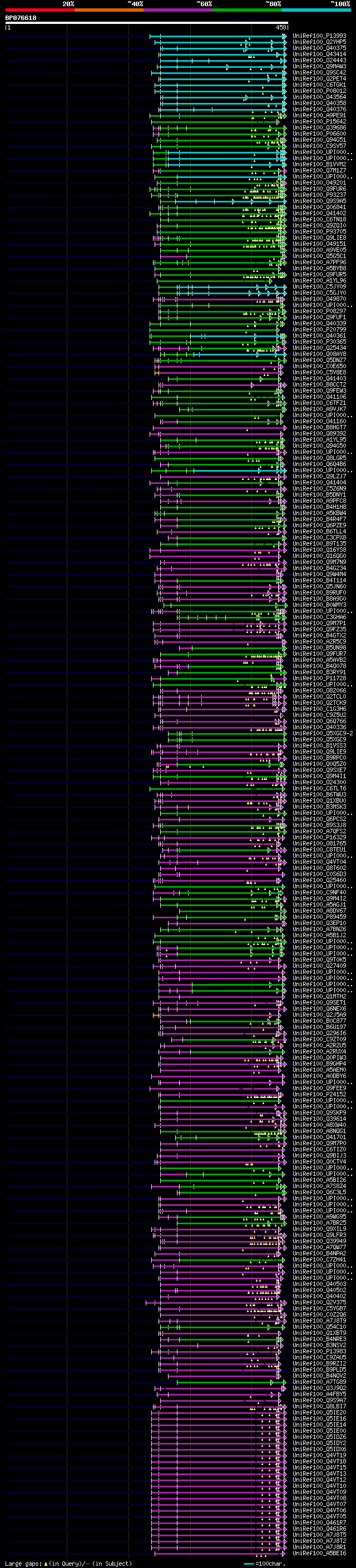Select the UniRef100_B1VSS3 hit label
The height and width of the screenshot is (1568, 356).
[x=319, y=745]
